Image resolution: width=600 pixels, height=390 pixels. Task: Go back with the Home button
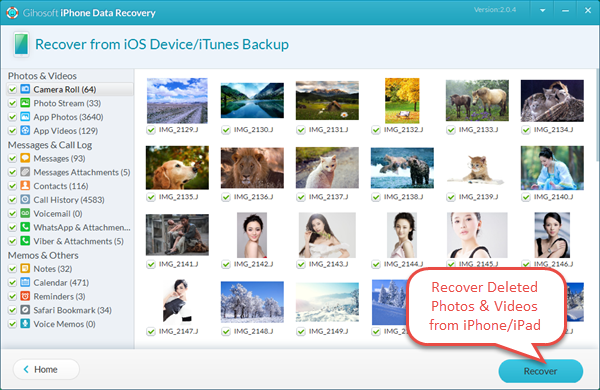pyautogui.click(x=46, y=369)
